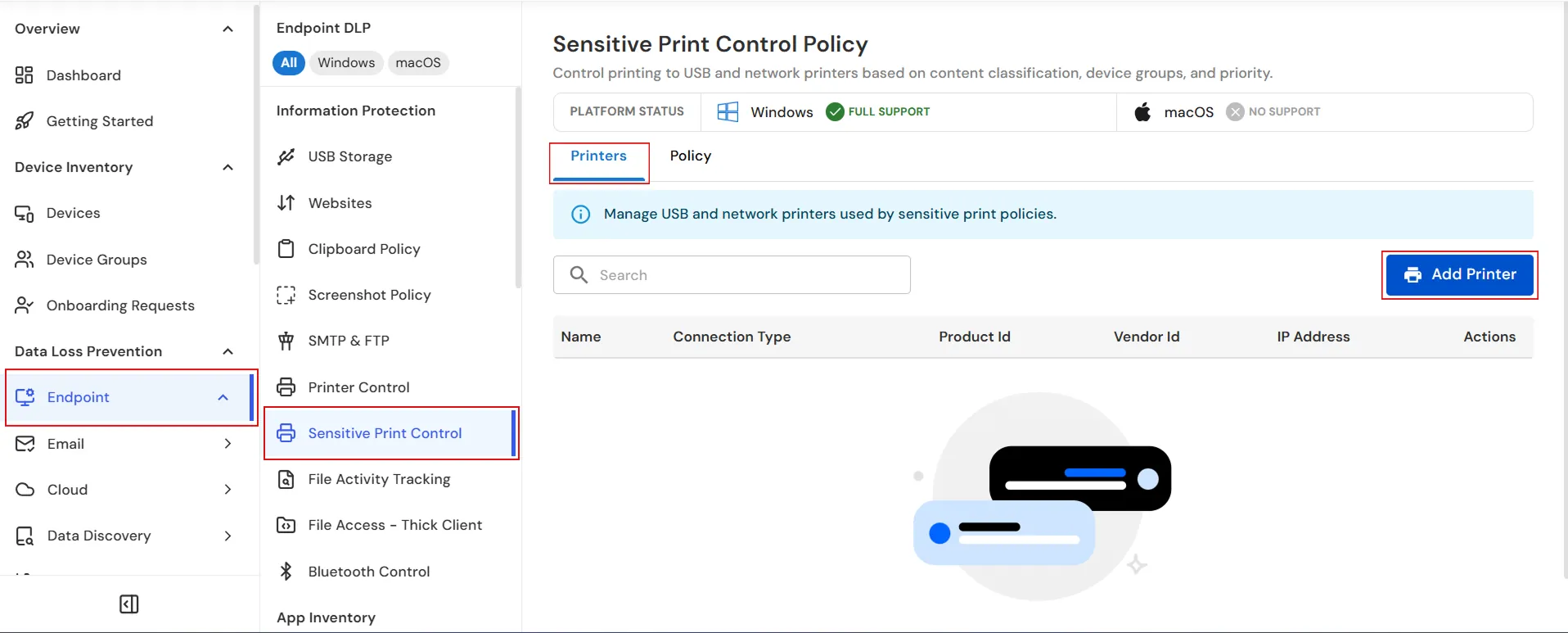
Task: Click the Device Groups people icon
Action: [x=25, y=260]
